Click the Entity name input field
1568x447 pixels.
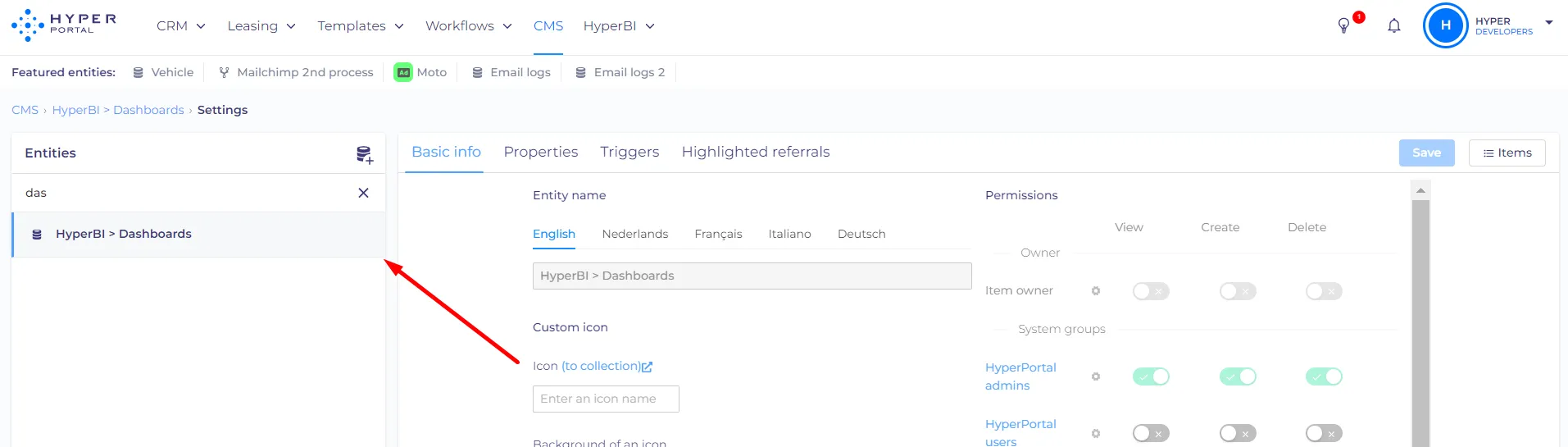[752, 276]
